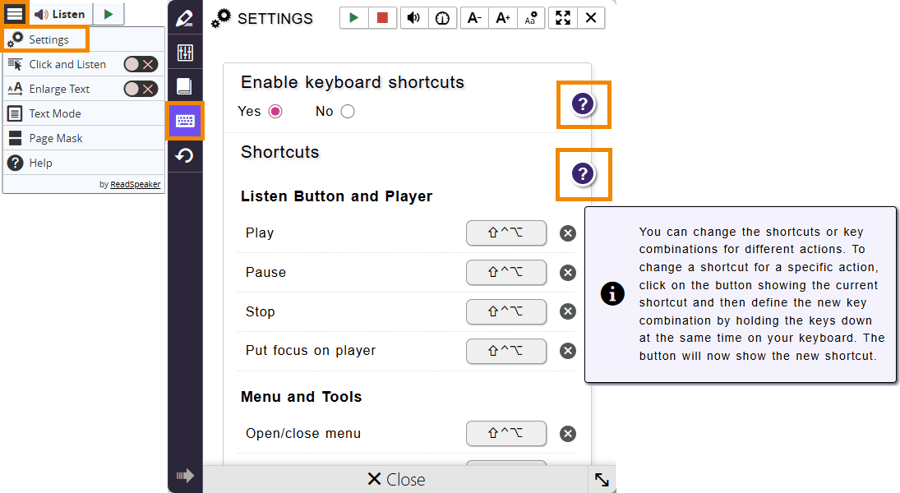Collapse the hamburger menu
This screenshot has height=493, width=900.
(14, 14)
